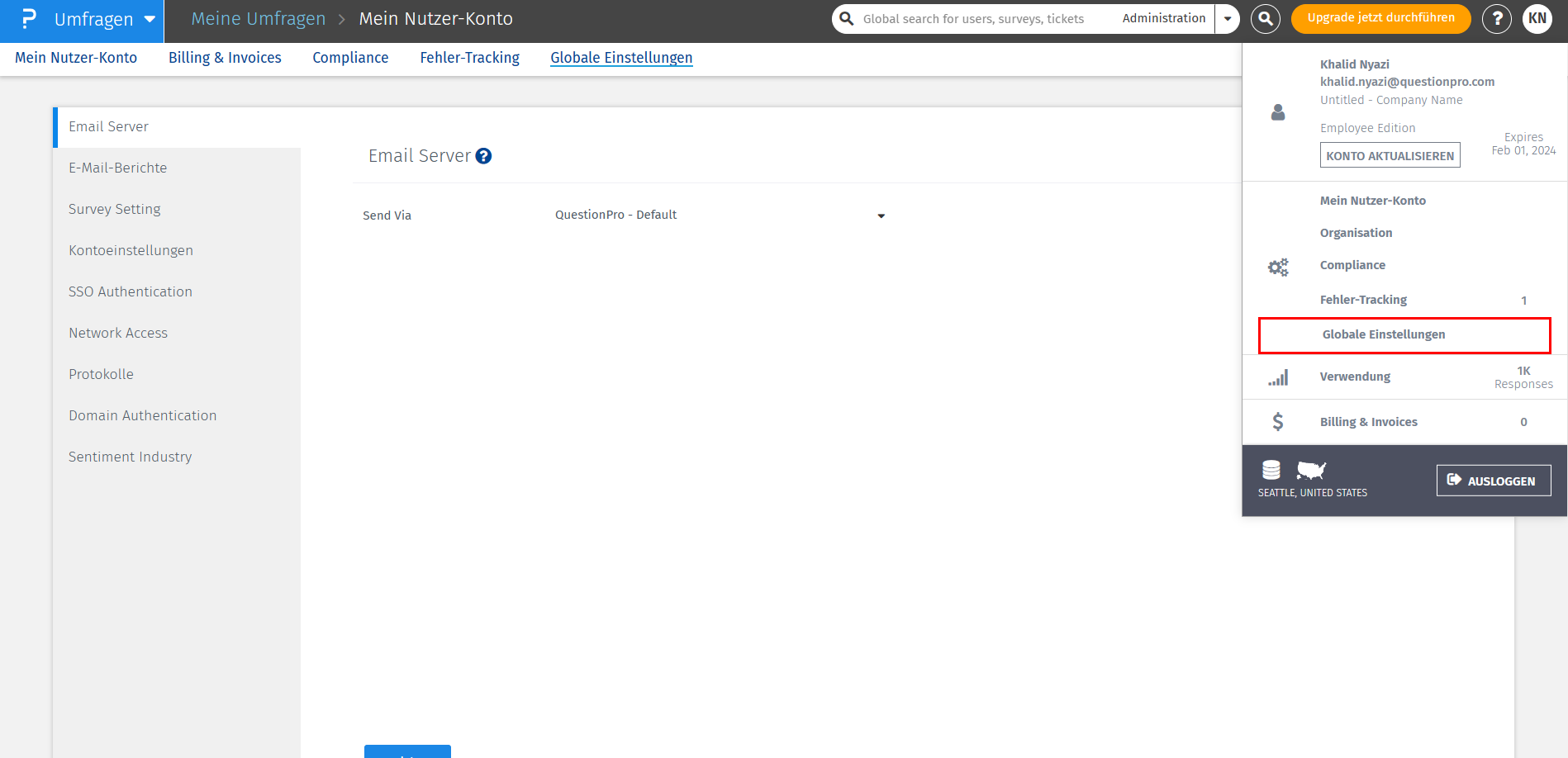Click the dollar sign billing icon
Image resolution: width=1568 pixels, height=758 pixels.
1278,422
